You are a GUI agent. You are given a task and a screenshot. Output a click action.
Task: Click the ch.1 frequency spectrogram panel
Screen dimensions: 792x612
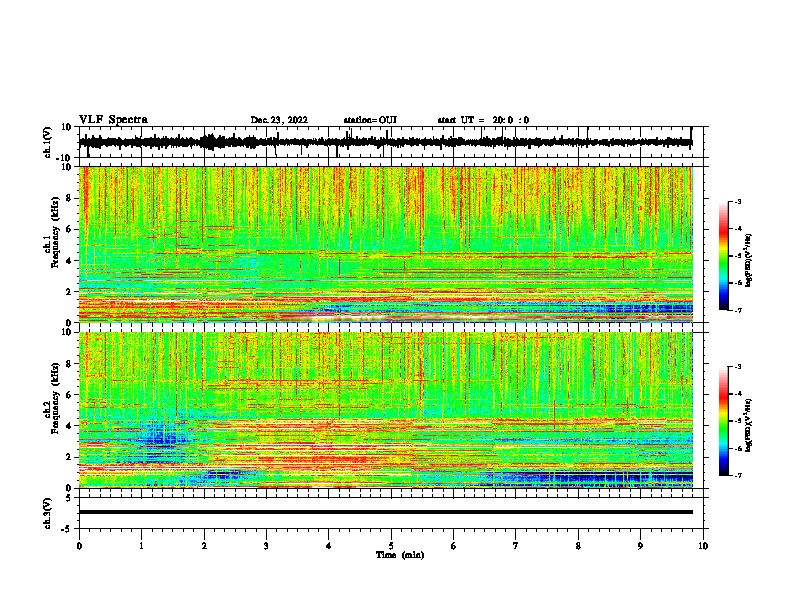pyautogui.click(x=385, y=244)
